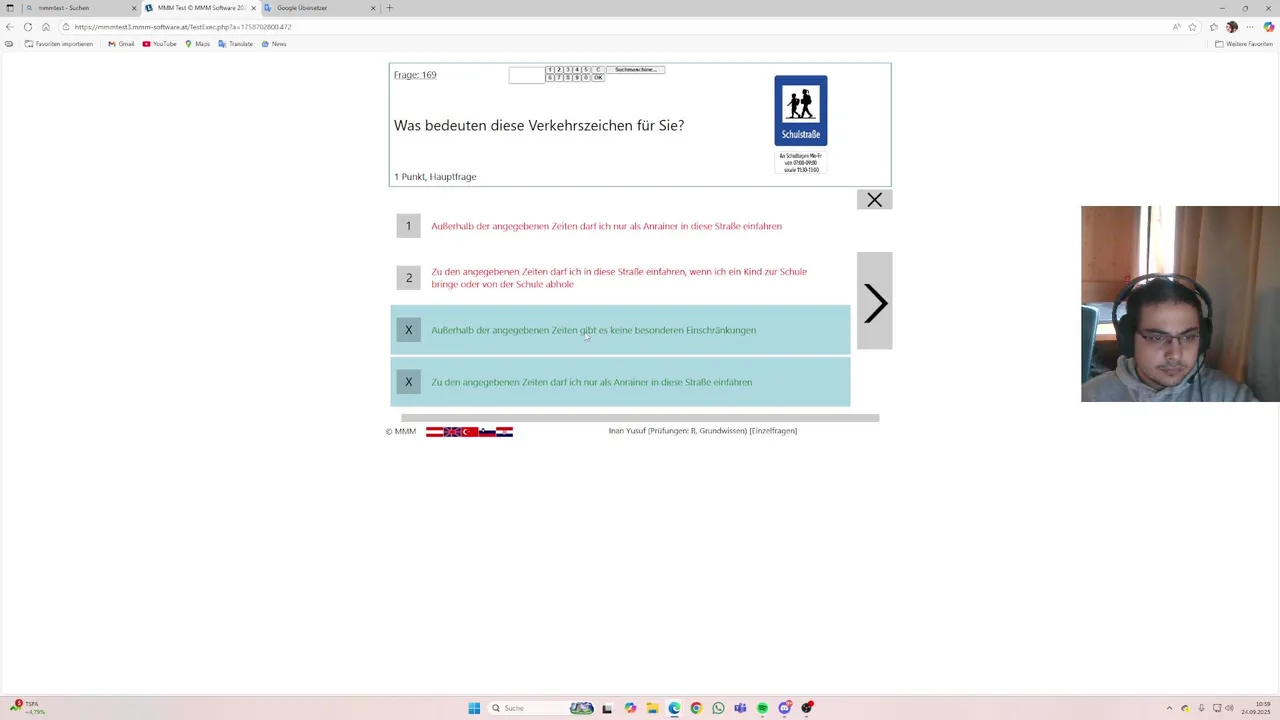The image size is (1280, 720).
Task: Open 'Favoriten importieren' bookmark
Action: point(59,44)
